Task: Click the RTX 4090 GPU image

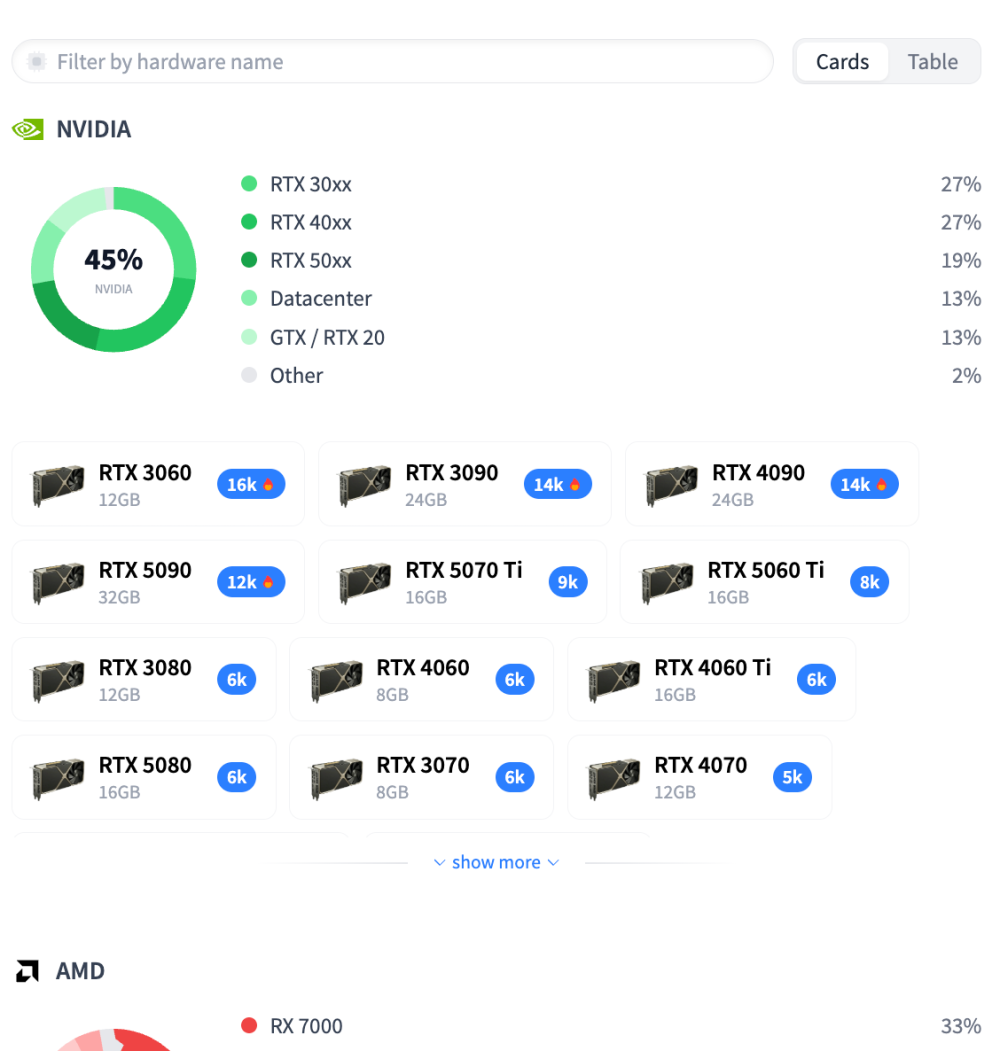Action: click(672, 485)
